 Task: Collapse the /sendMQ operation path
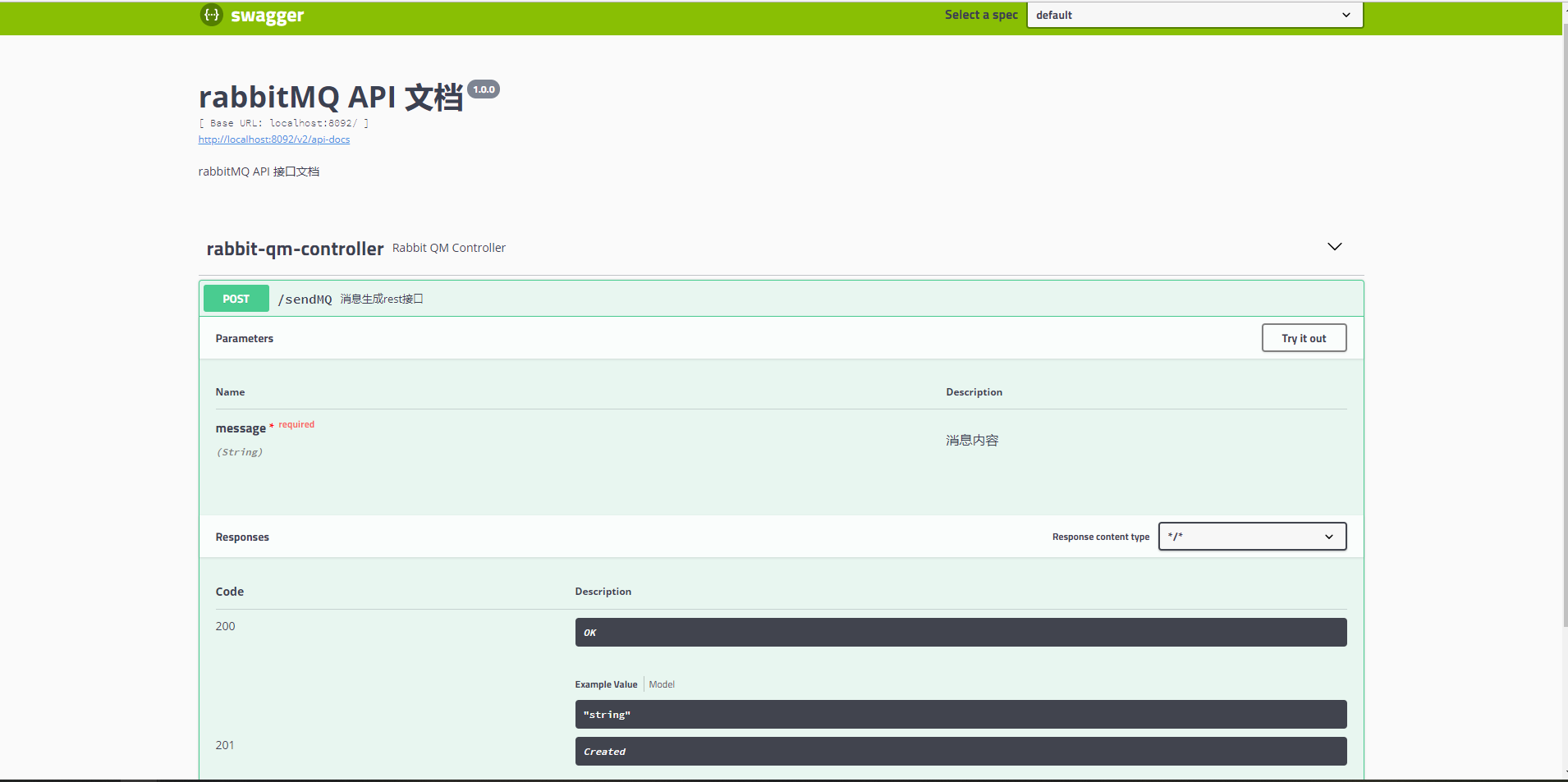(305, 300)
